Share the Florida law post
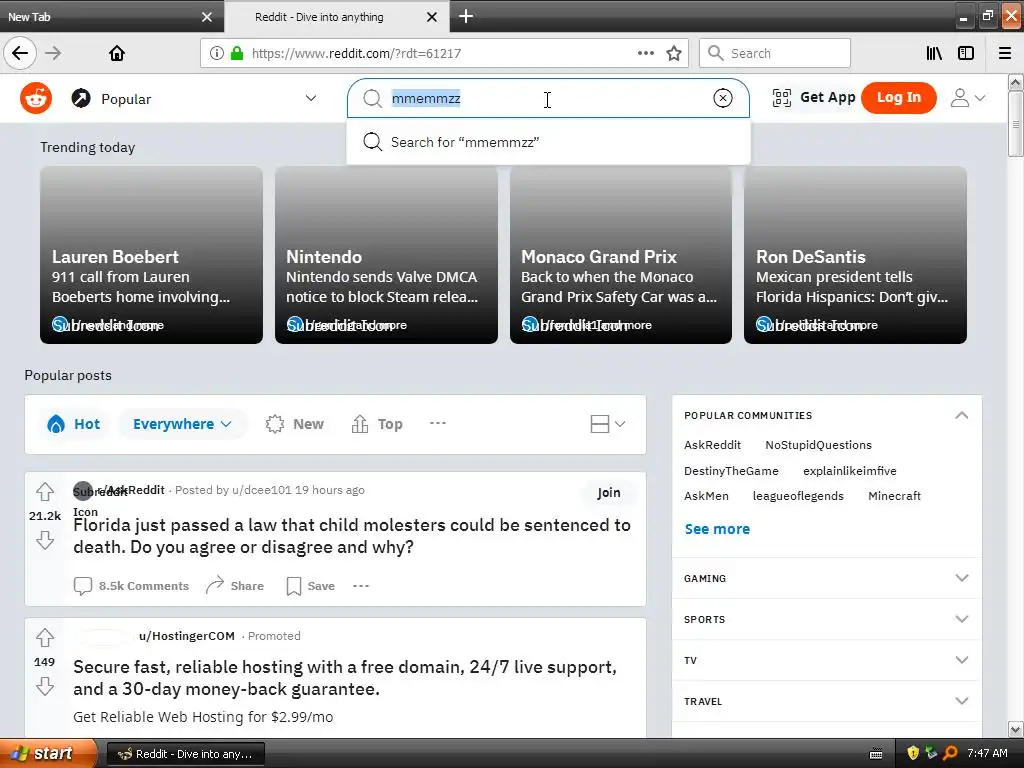 (234, 586)
